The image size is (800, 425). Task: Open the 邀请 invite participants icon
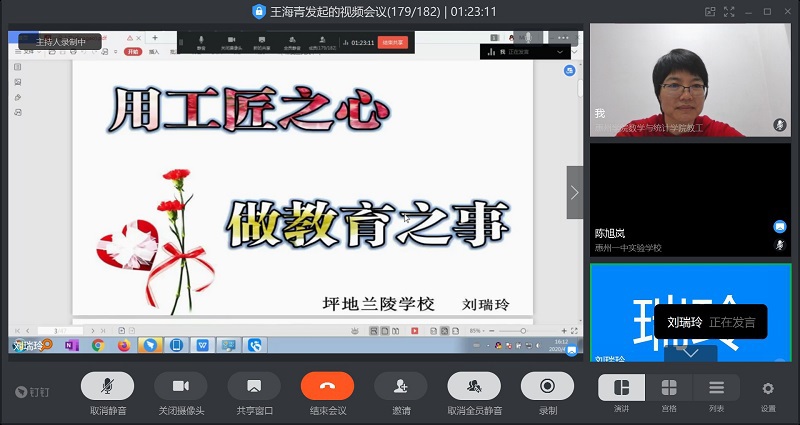401,386
